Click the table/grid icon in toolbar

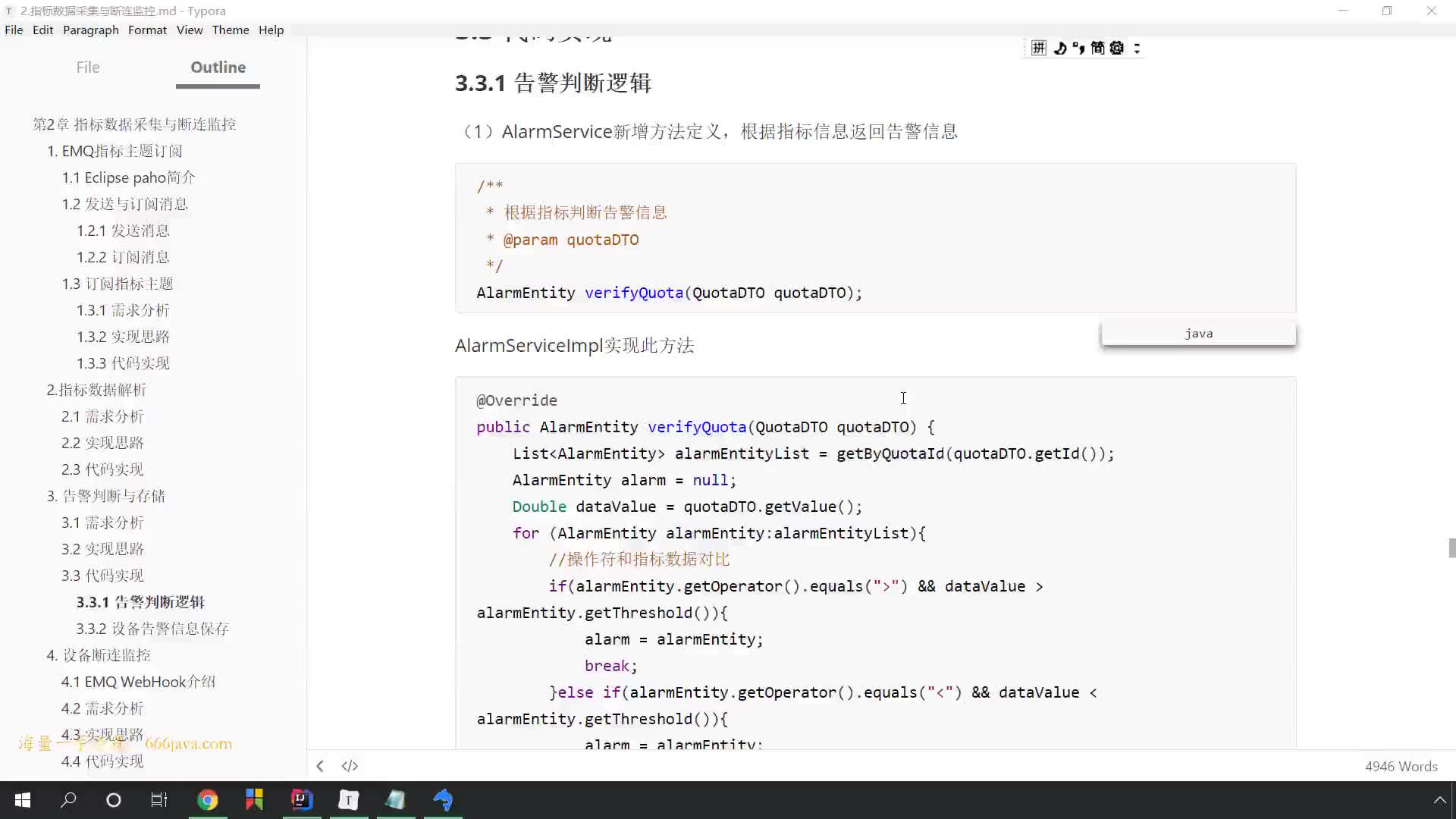click(1038, 48)
